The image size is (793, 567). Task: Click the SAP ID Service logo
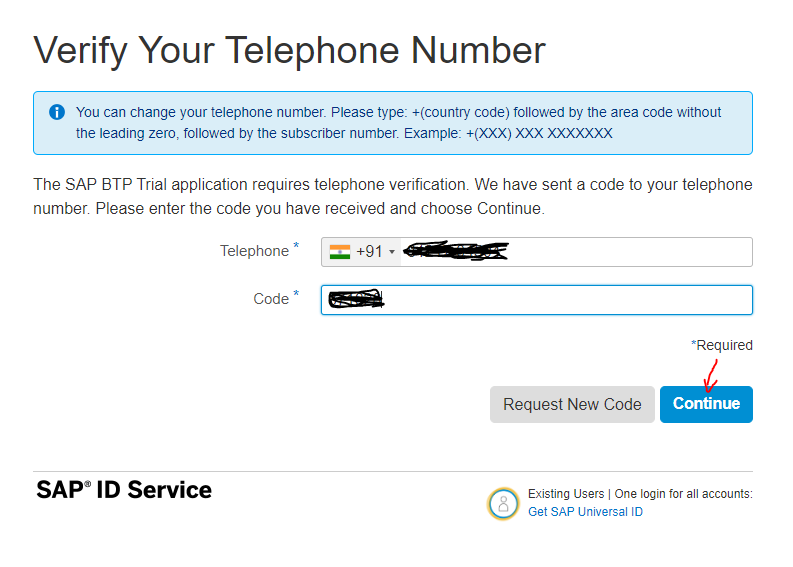[x=124, y=490]
